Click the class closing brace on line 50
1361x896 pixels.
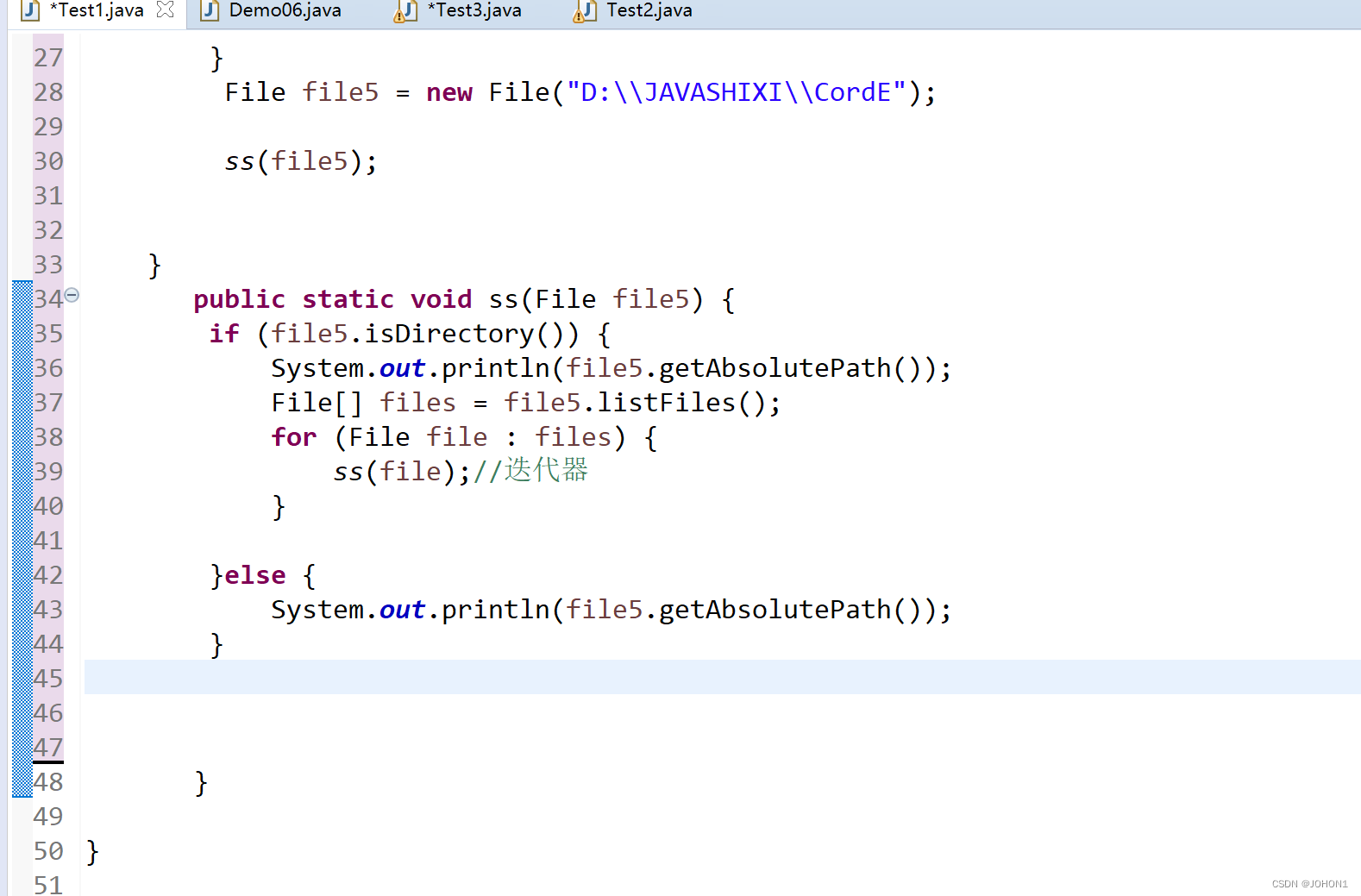92,851
